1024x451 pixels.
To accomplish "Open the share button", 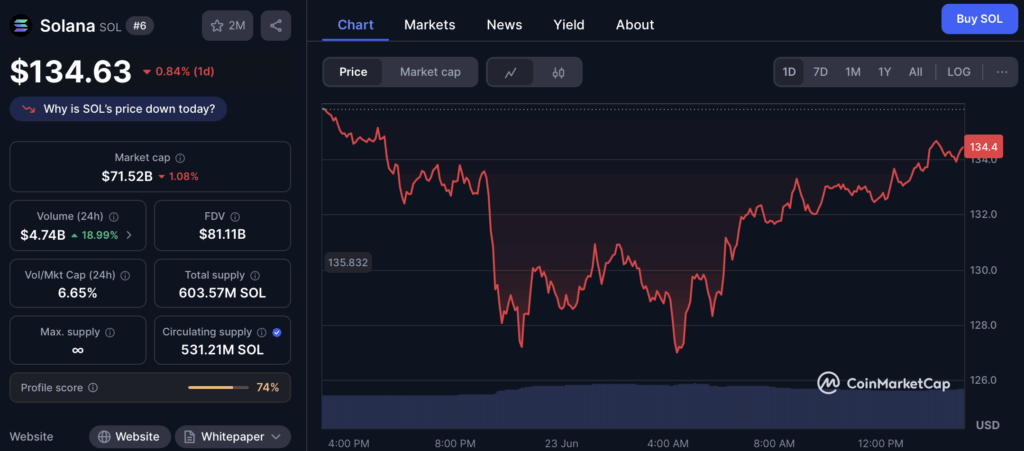I will point(276,25).
